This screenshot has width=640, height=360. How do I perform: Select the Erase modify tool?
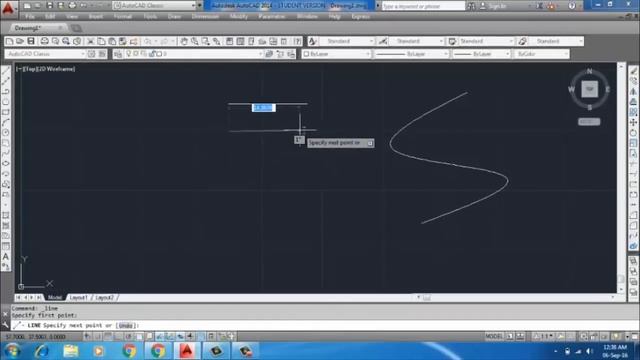(633, 71)
